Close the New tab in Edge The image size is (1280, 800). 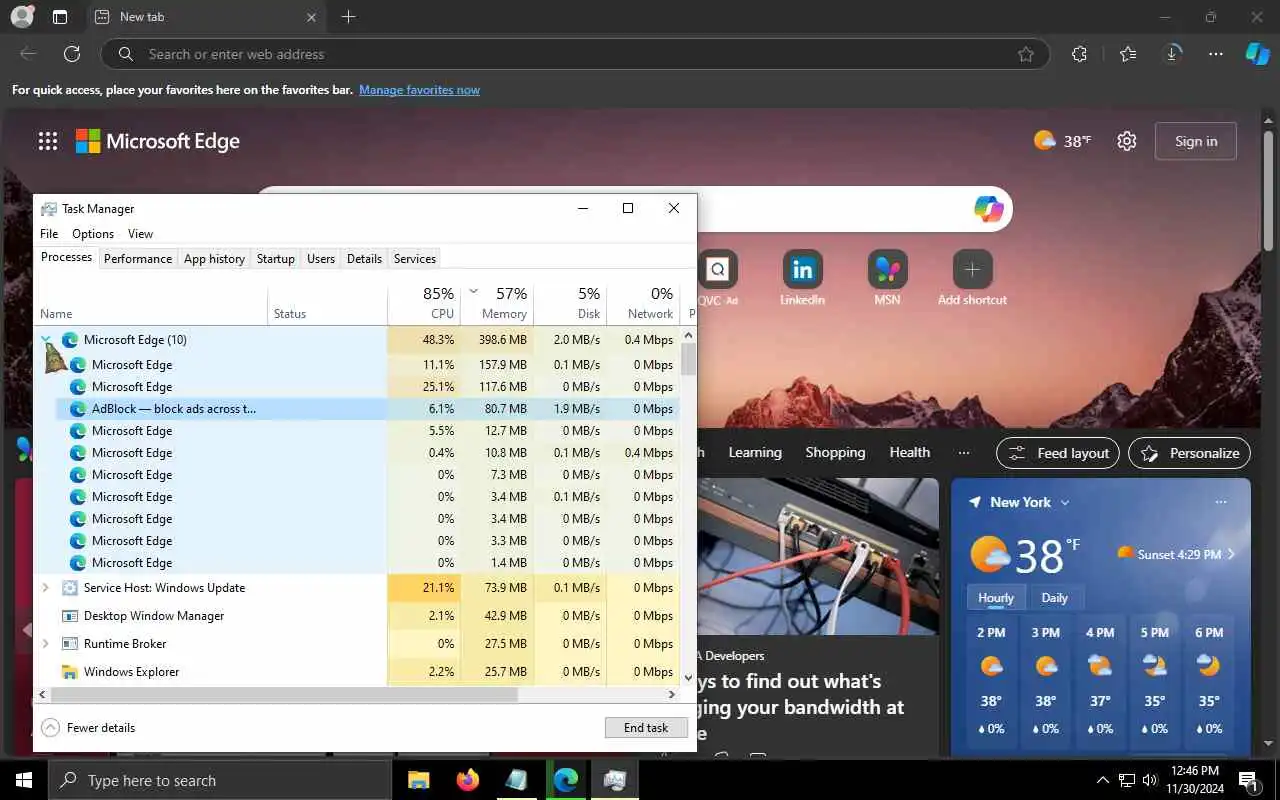coord(311,17)
